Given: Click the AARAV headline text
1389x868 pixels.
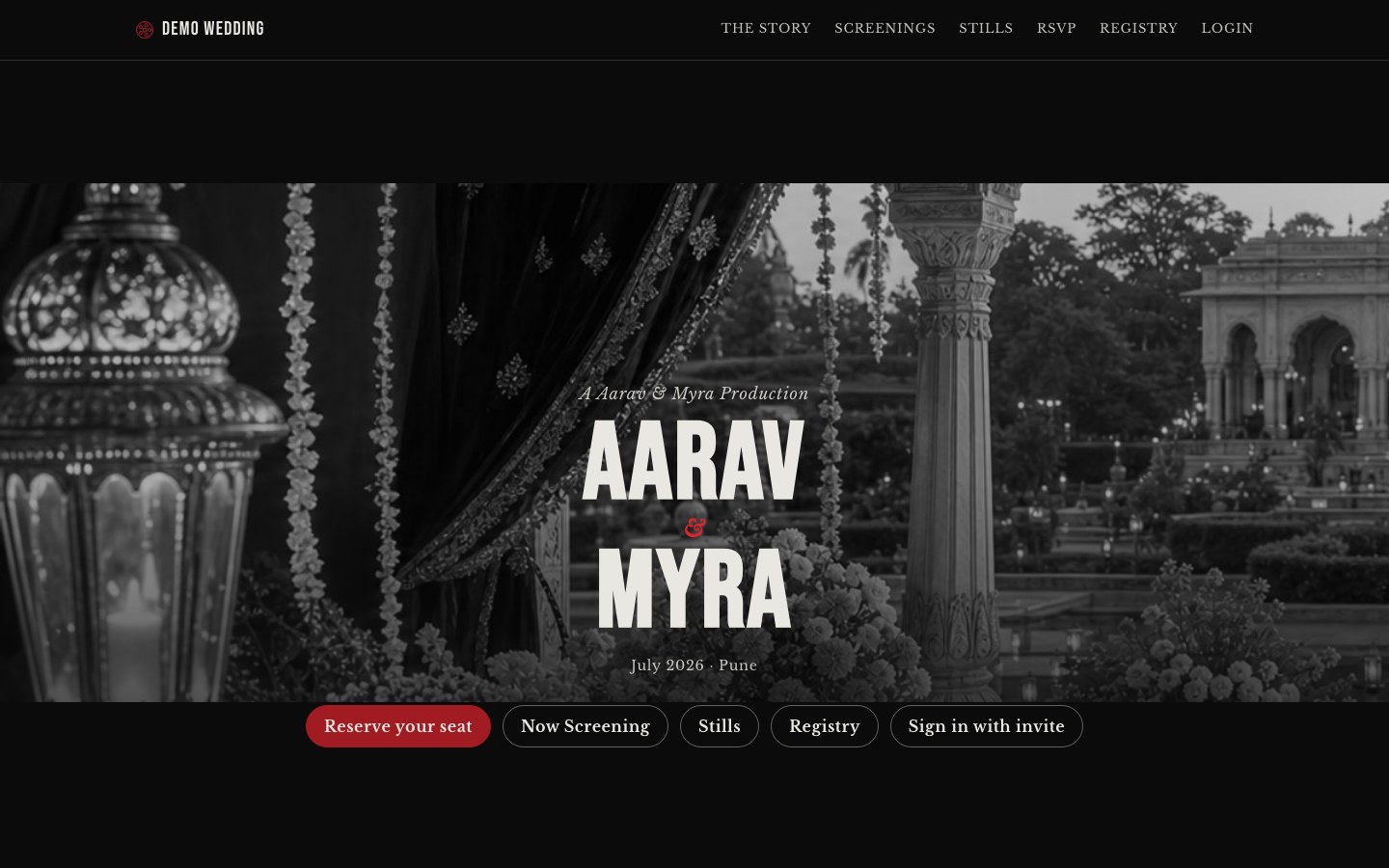Looking at the screenshot, I should coord(694,461).
